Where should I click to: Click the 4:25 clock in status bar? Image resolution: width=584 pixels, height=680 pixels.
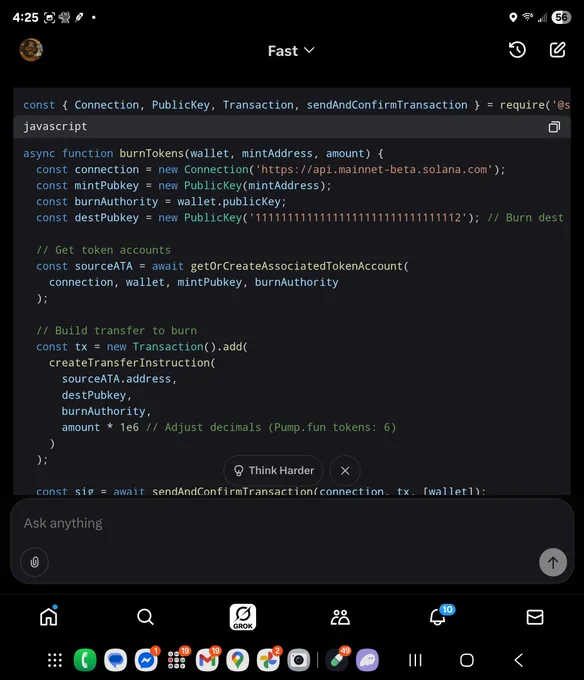tap(26, 17)
